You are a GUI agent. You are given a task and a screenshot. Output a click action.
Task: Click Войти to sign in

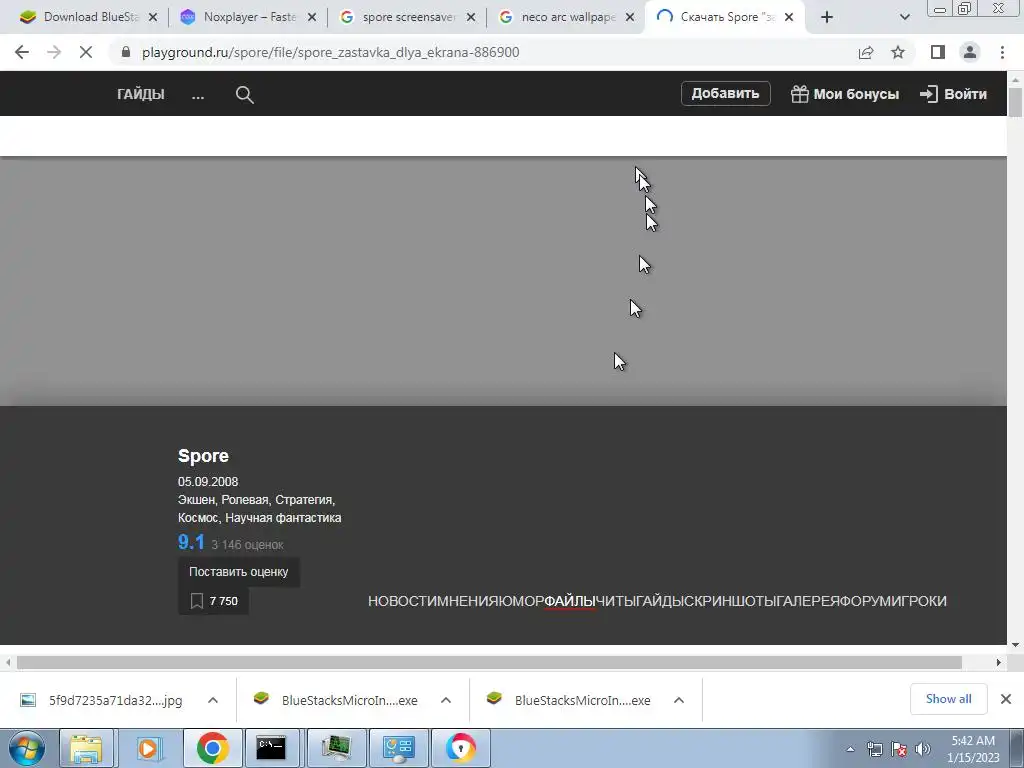(x=953, y=94)
